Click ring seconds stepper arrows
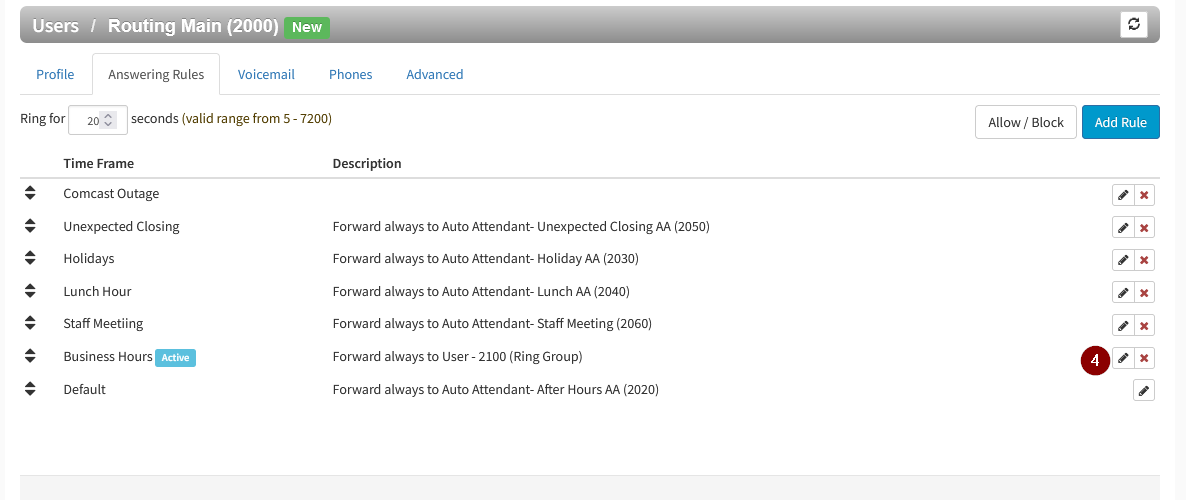Image resolution: width=1186 pixels, height=500 pixels. click(x=108, y=120)
